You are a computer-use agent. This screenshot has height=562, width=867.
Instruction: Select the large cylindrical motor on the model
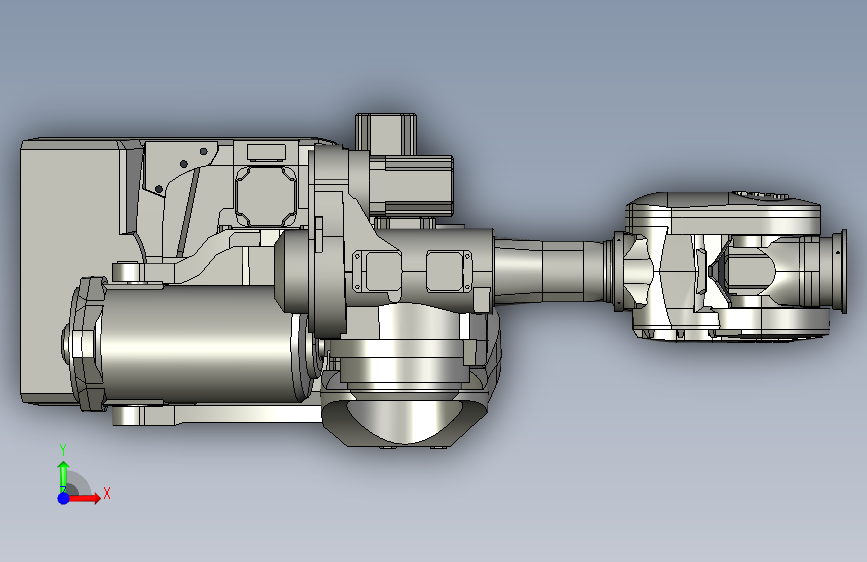[x=196, y=344]
